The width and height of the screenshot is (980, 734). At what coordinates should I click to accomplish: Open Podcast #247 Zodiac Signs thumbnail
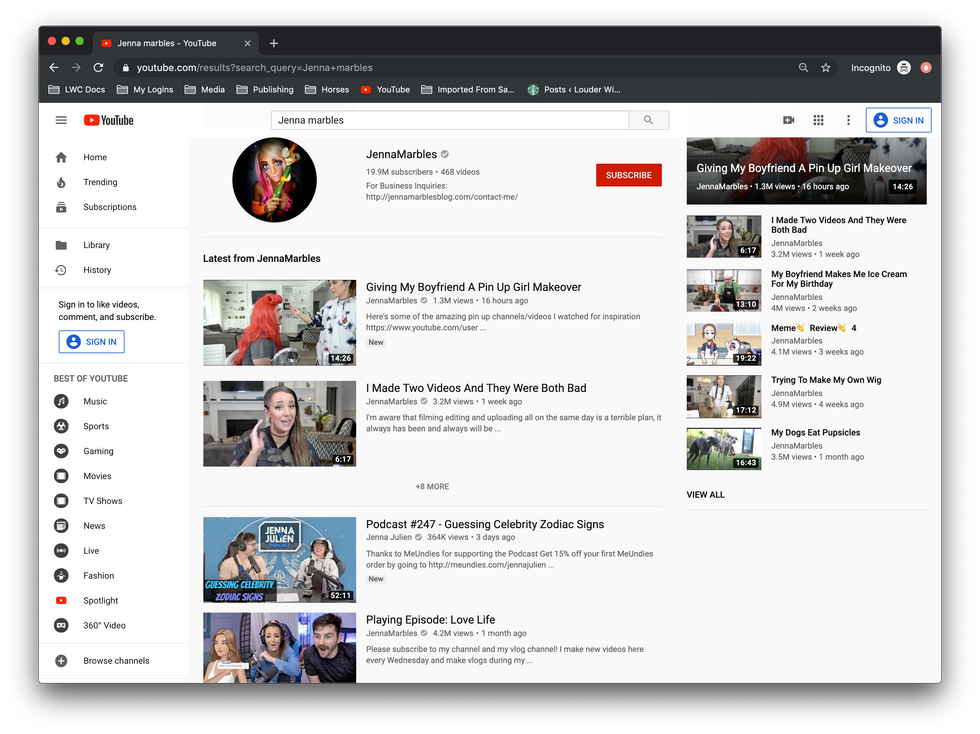pos(279,560)
